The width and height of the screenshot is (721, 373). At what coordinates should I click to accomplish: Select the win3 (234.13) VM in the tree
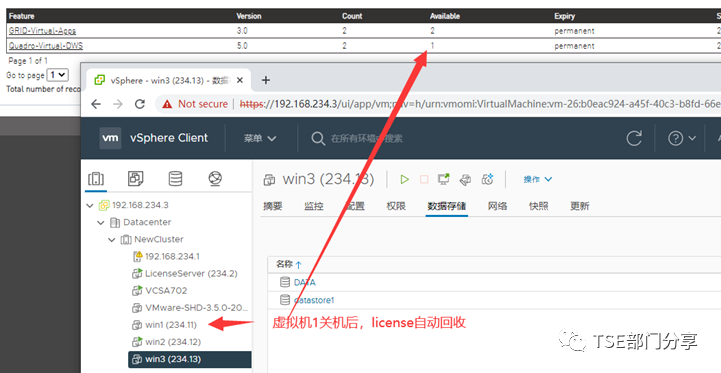[189, 359]
